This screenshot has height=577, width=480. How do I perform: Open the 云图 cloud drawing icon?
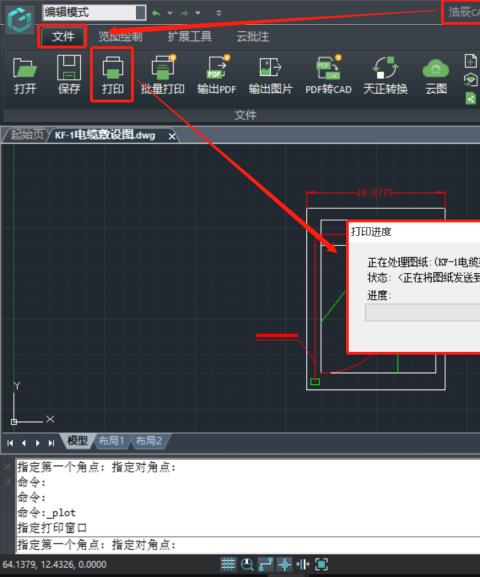pos(436,75)
